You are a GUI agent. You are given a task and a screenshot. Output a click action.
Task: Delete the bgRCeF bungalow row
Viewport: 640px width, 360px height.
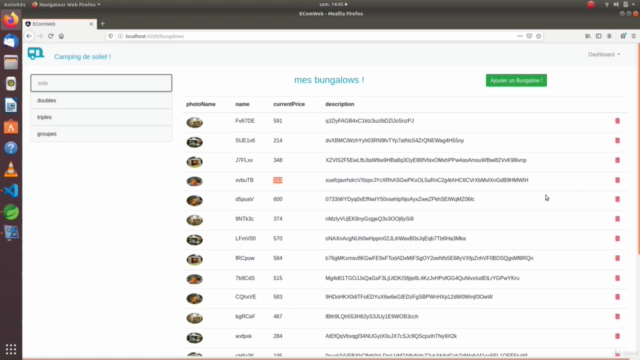click(x=617, y=316)
